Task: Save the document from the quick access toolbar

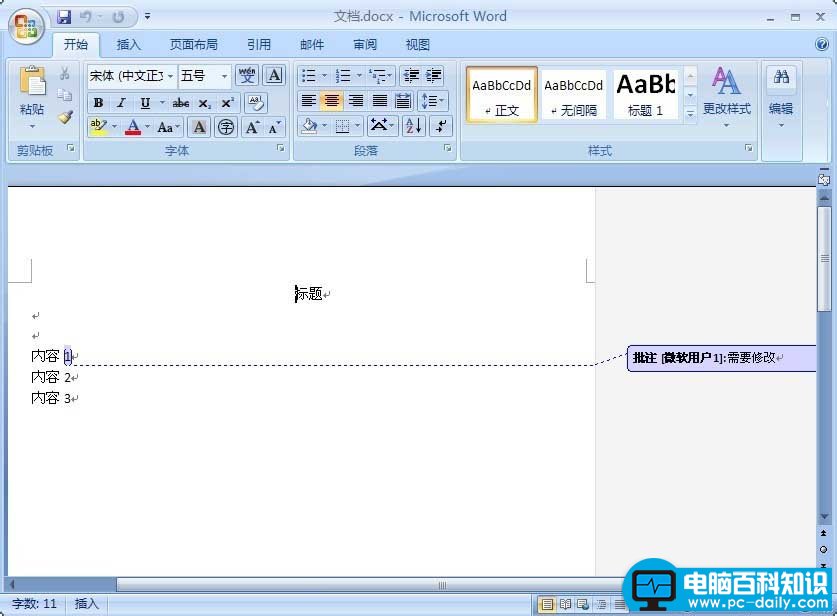Action: point(64,17)
